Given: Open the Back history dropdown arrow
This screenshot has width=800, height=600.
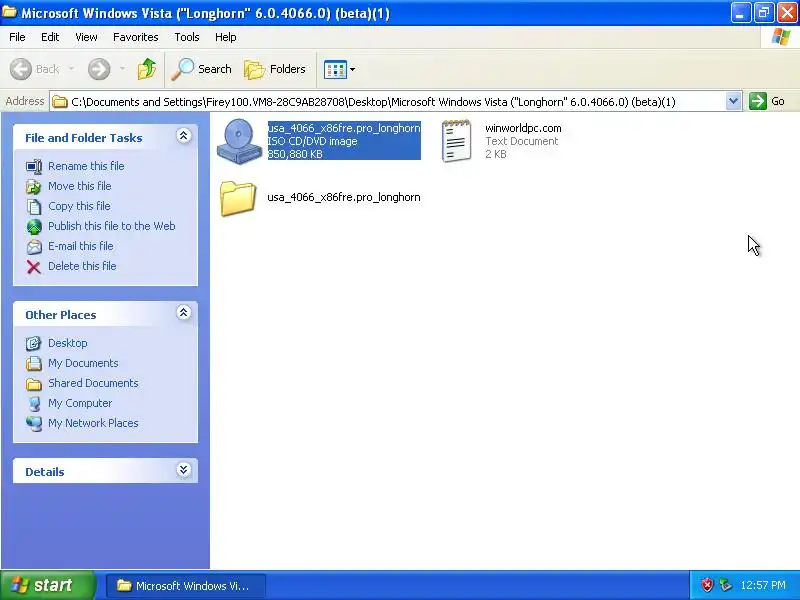Looking at the screenshot, I should tap(71, 68).
